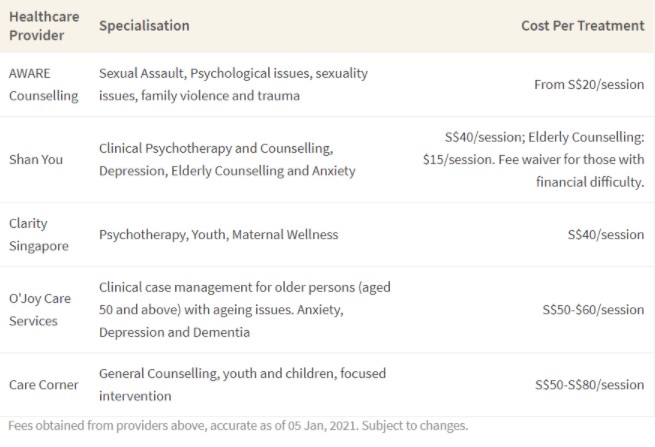This screenshot has width=655, height=447.
Task: Click the From S$20/session price
Action: (589, 85)
